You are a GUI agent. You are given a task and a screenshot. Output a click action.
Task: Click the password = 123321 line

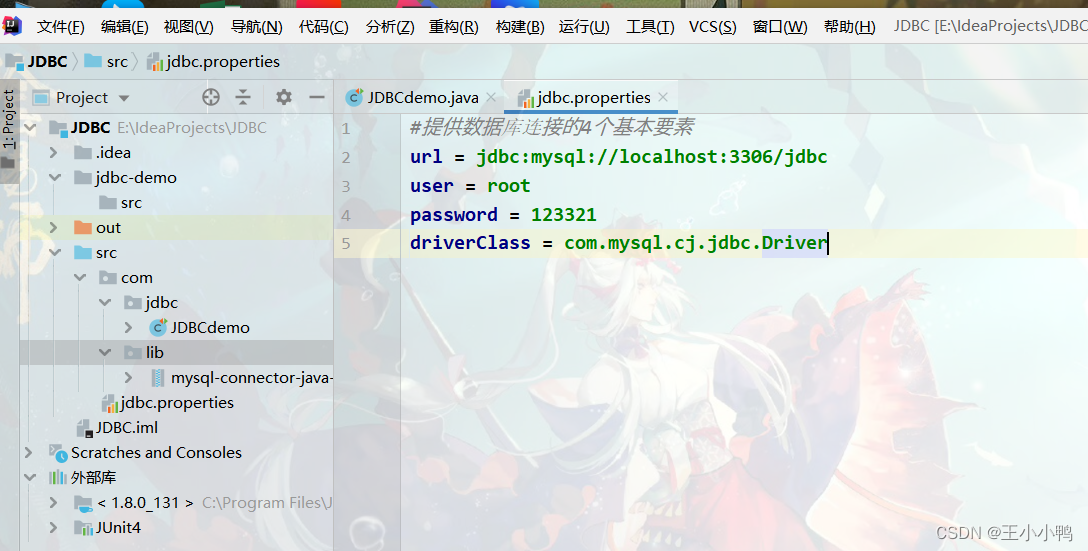(x=503, y=214)
